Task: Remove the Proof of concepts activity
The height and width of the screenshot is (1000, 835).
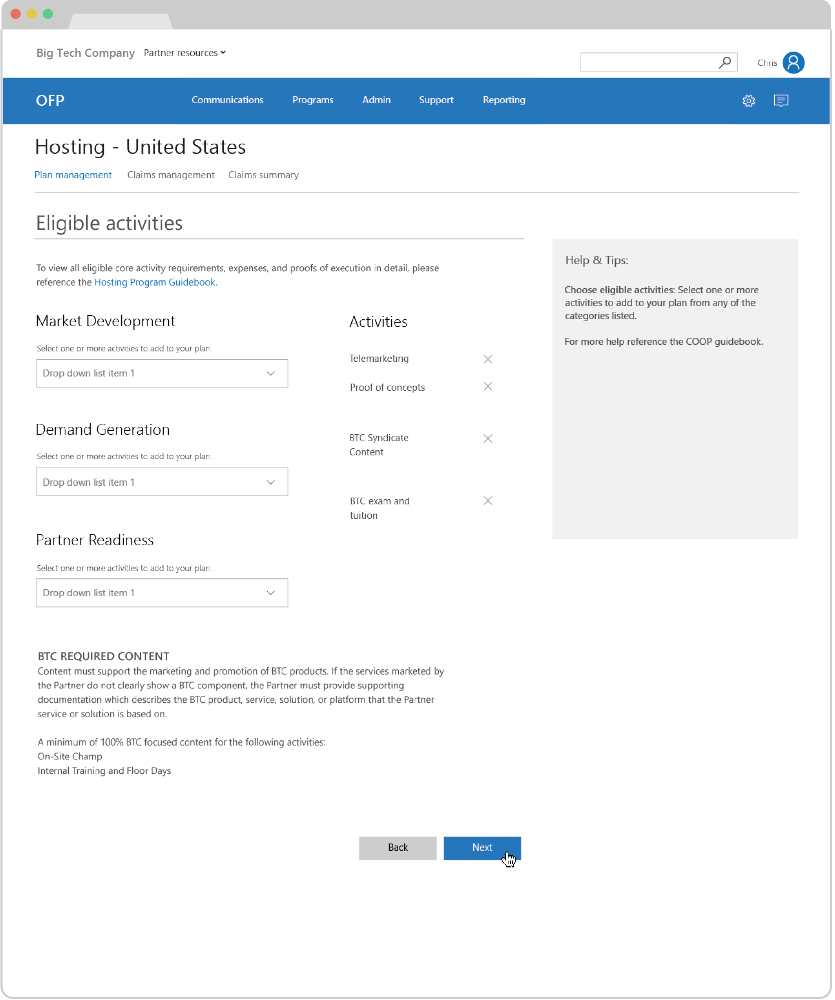Action: (488, 387)
